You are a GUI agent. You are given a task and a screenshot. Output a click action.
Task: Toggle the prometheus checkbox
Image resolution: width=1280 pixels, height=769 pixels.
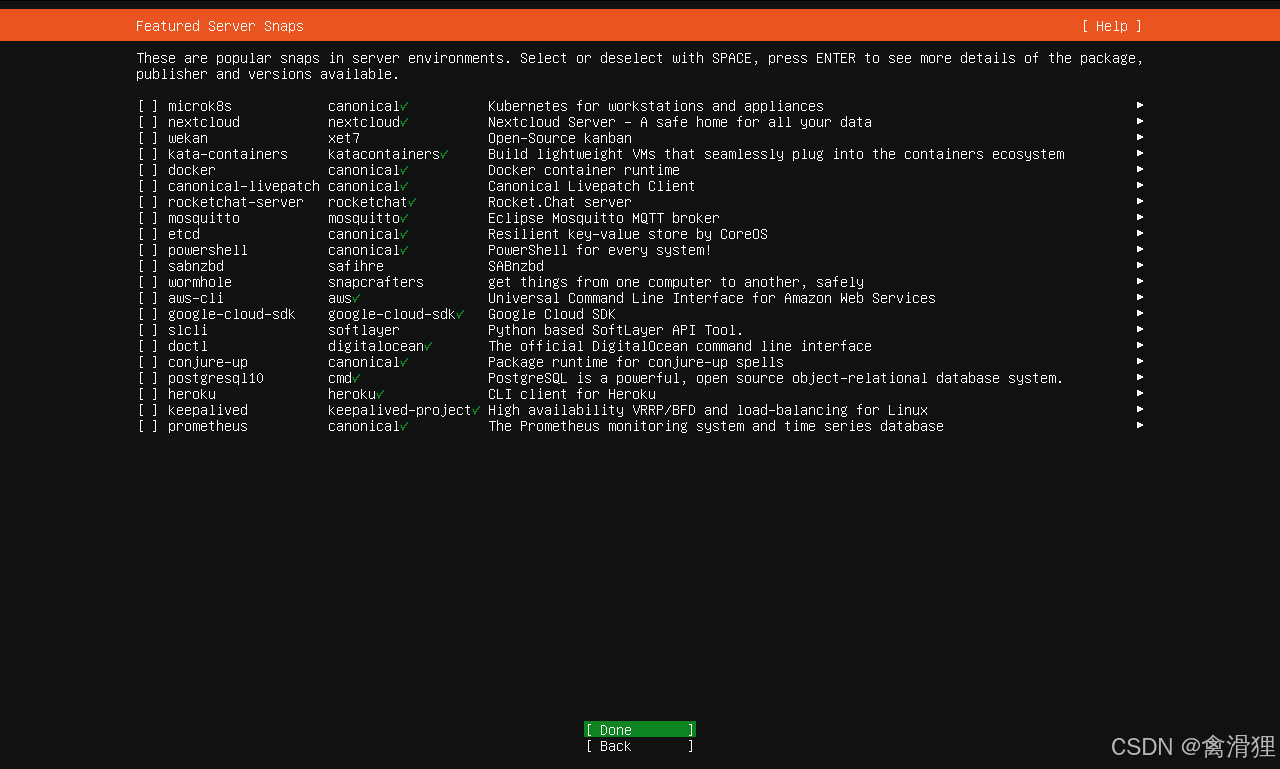point(148,426)
